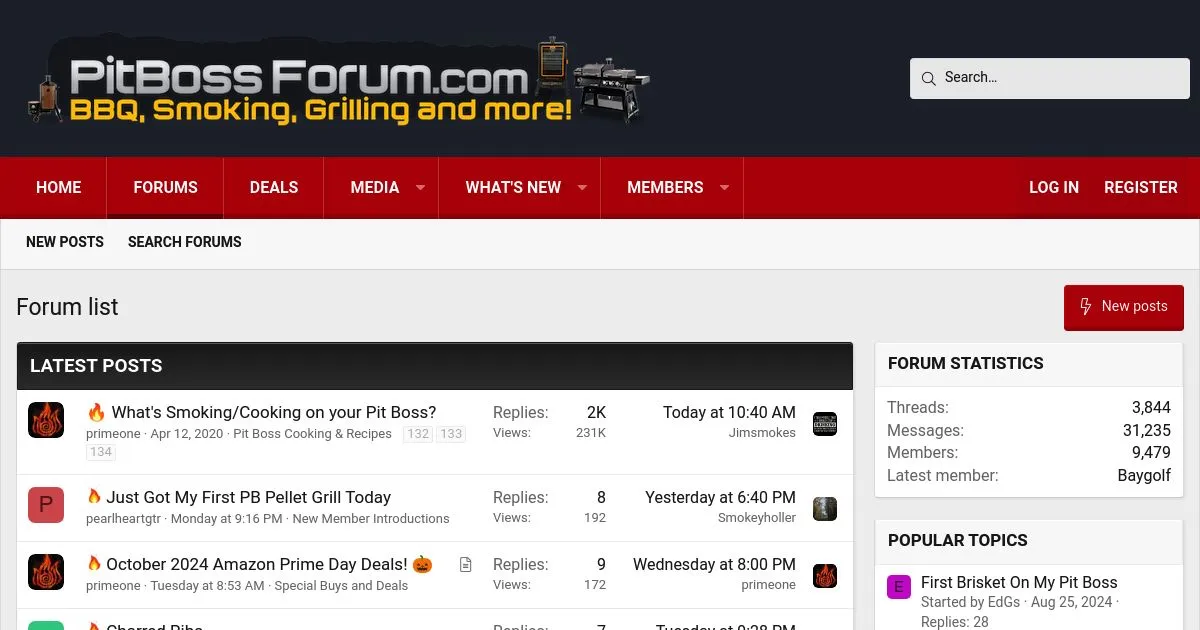
Task: Click the PitBossForum.com logo banner
Action: click(x=339, y=80)
